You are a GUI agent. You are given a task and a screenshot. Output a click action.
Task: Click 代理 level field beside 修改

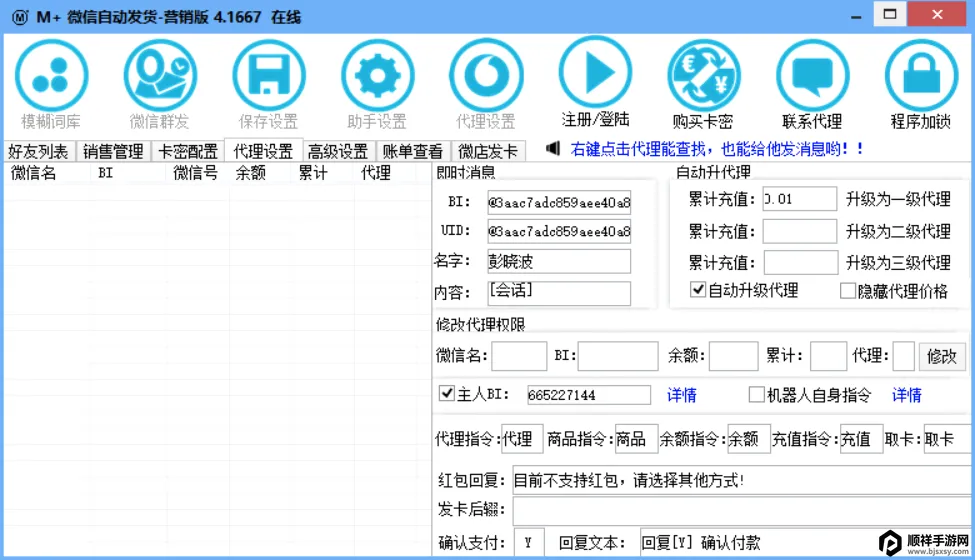(x=903, y=356)
